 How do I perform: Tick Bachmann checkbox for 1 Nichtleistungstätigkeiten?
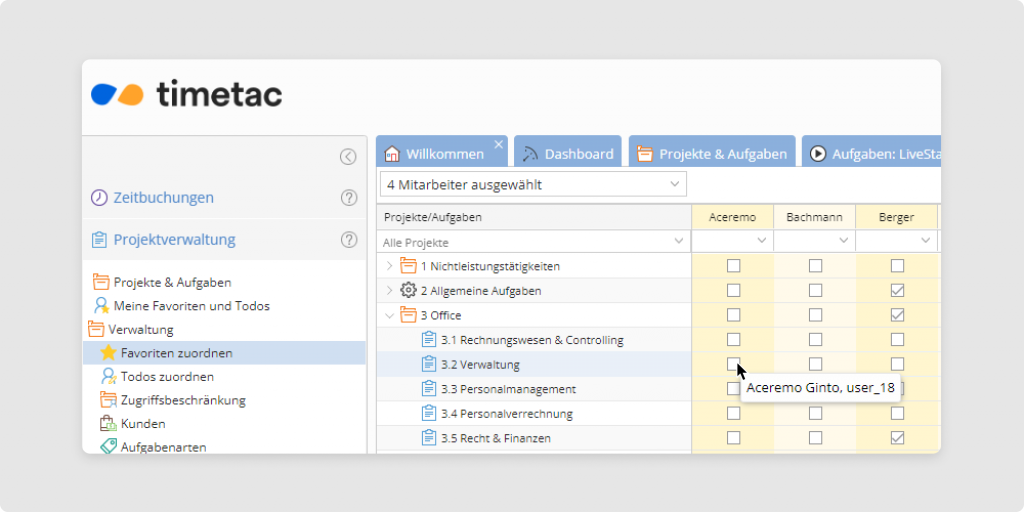[x=815, y=266]
